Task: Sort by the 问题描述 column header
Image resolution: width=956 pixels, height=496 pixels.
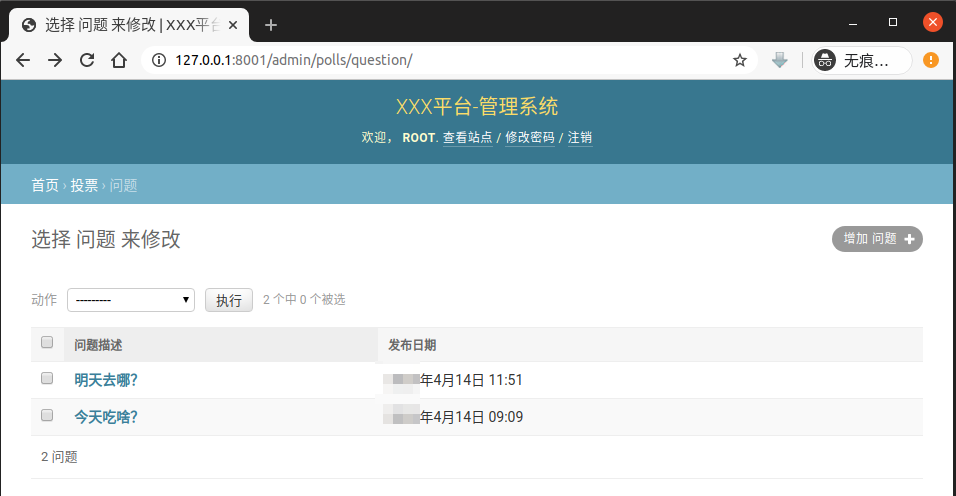Action: click(x=99, y=345)
